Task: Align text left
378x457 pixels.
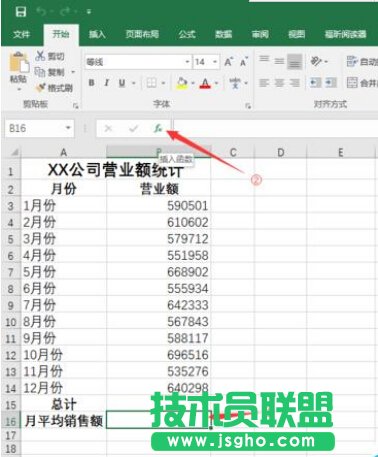Action: tap(264, 83)
